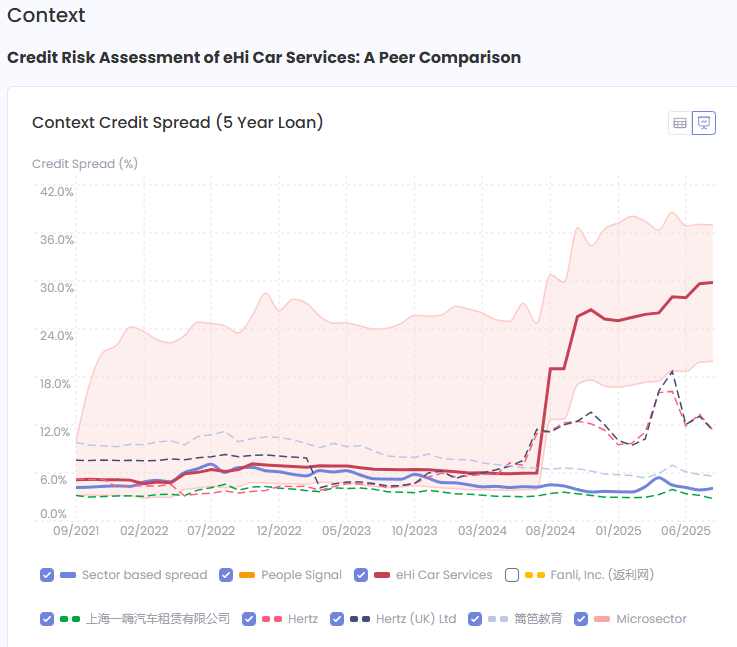Uncheck the Microsector checkbox
737x647 pixels.
pos(581,619)
